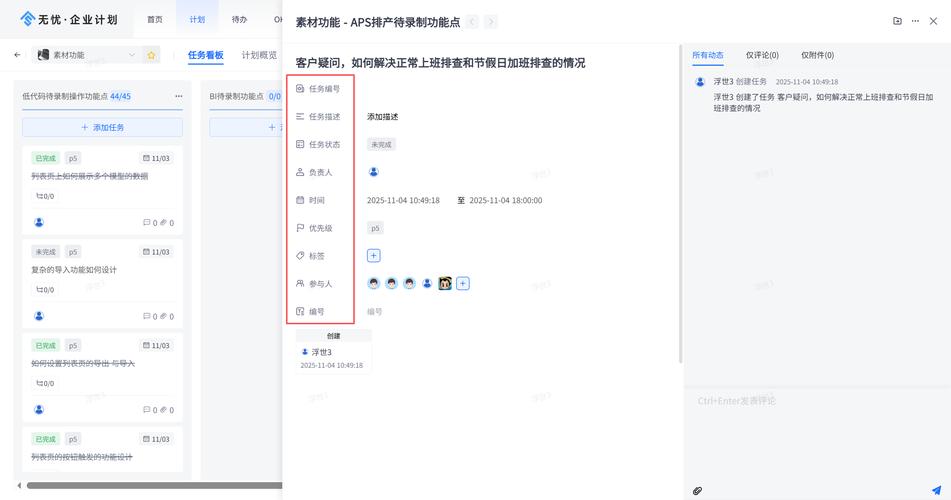
Task: Add a tag with the 标签 plus button
Action: coord(374,256)
